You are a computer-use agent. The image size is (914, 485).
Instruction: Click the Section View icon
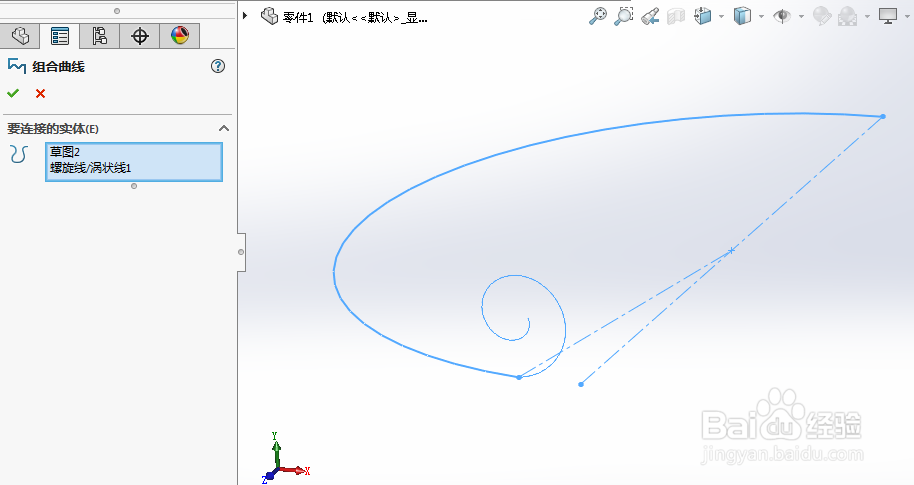coord(676,16)
